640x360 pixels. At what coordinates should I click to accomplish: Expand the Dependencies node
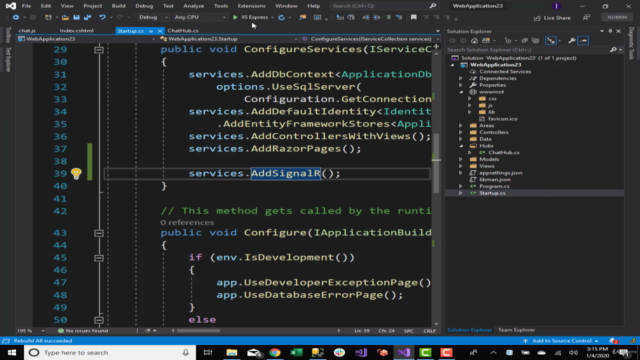coord(461,78)
